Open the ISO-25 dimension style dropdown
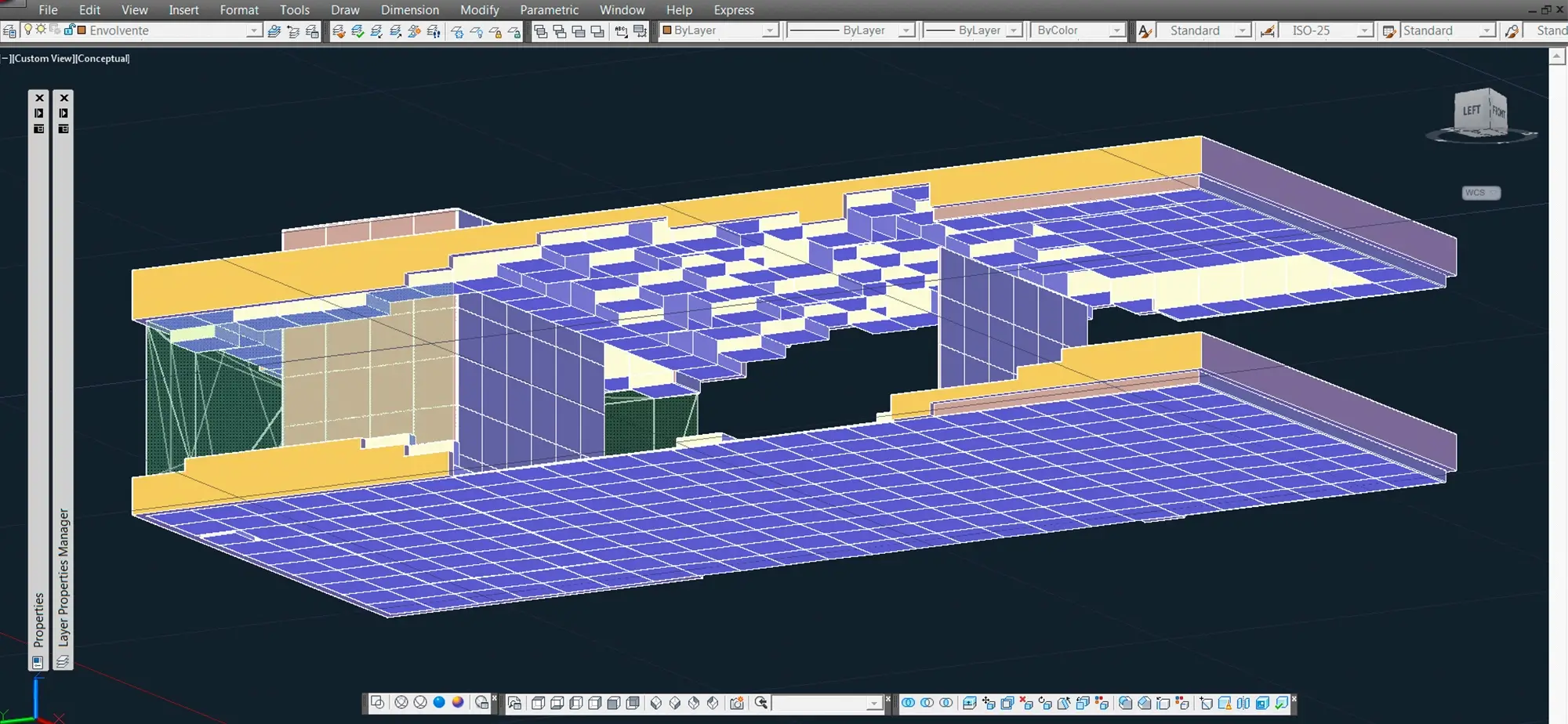 [x=1364, y=31]
